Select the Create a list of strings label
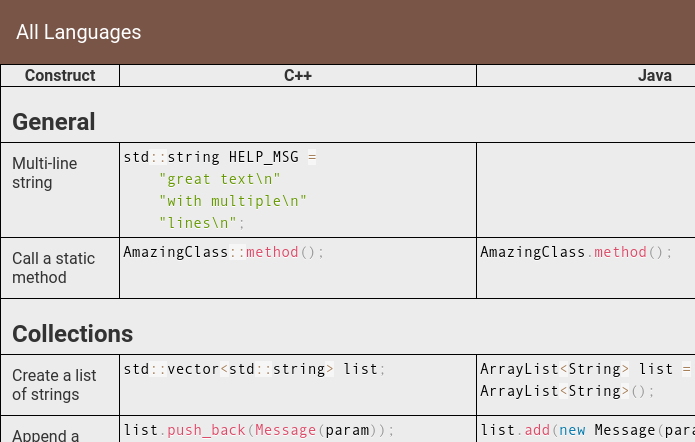The image size is (695, 442). pyautogui.click(x=54, y=385)
